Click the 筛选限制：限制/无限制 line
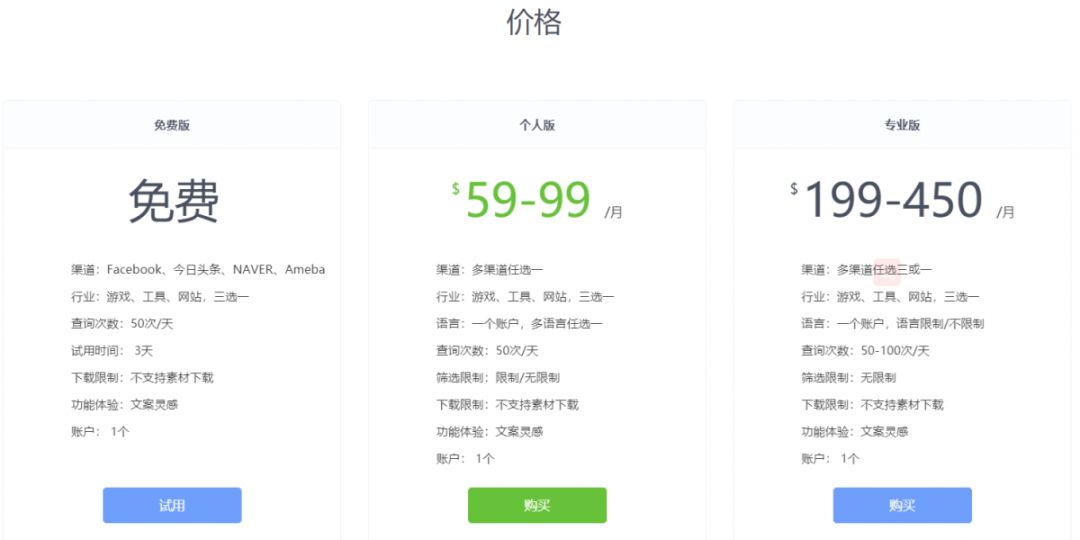Viewport: 1080px width, 540px height. click(498, 378)
